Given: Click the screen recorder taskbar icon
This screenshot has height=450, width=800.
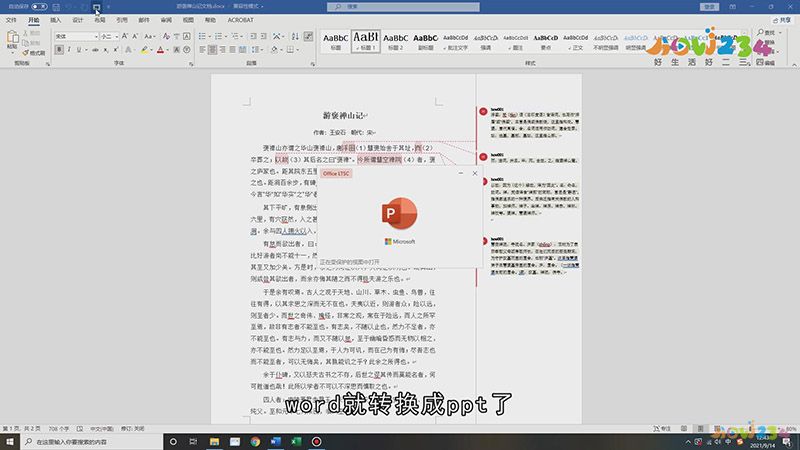Looking at the screenshot, I should coord(316,441).
